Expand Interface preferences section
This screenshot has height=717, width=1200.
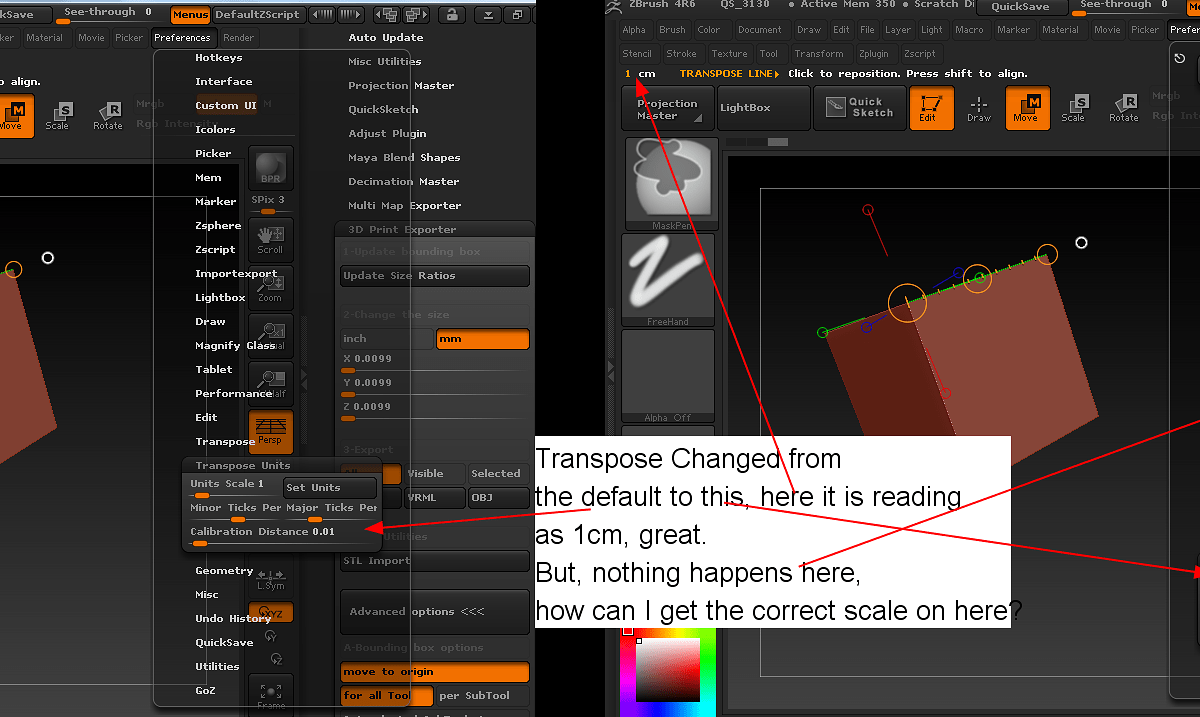(x=224, y=82)
